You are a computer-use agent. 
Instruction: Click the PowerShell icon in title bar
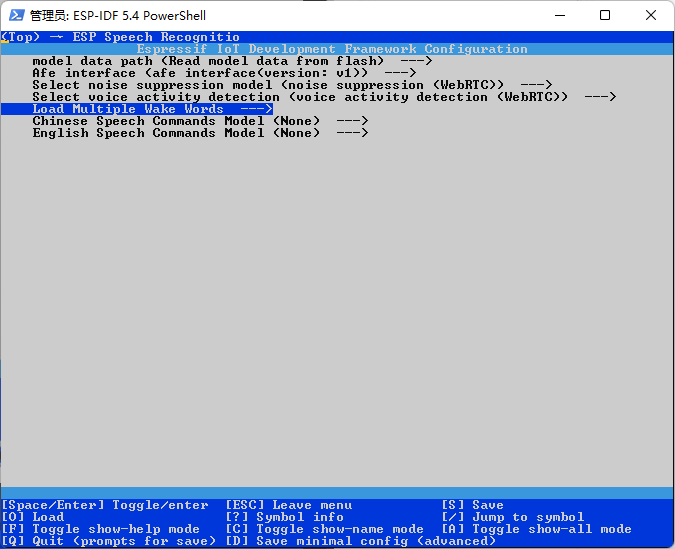coord(17,16)
